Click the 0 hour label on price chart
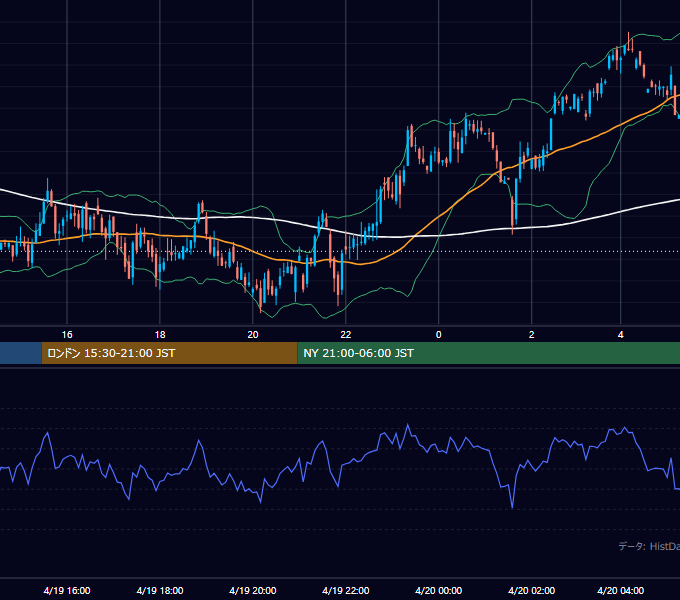Image resolution: width=680 pixels, height=600 pixels. [438, 335]
